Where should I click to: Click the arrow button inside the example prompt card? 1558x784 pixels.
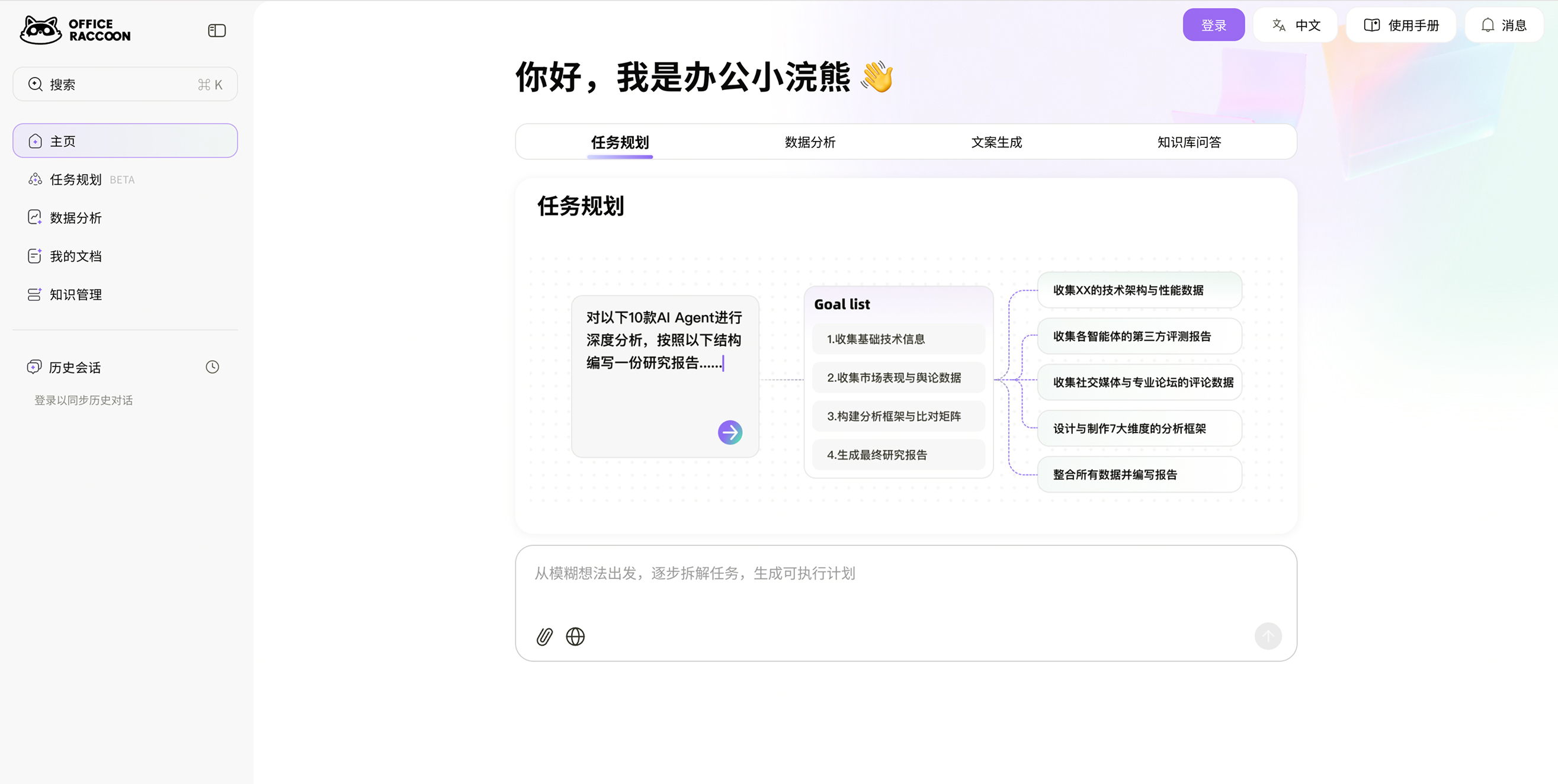[730, 432]
